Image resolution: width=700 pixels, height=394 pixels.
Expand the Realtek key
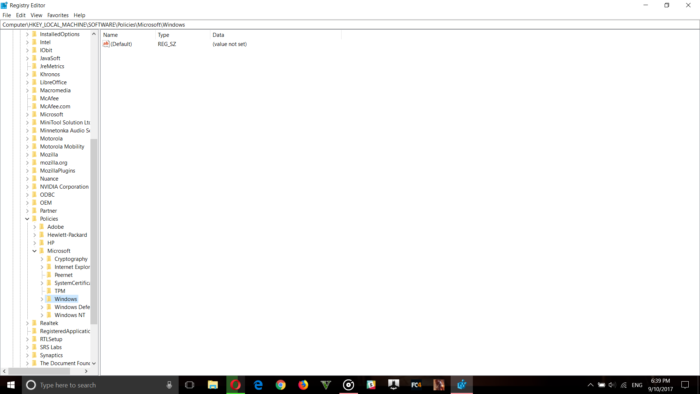27,323
